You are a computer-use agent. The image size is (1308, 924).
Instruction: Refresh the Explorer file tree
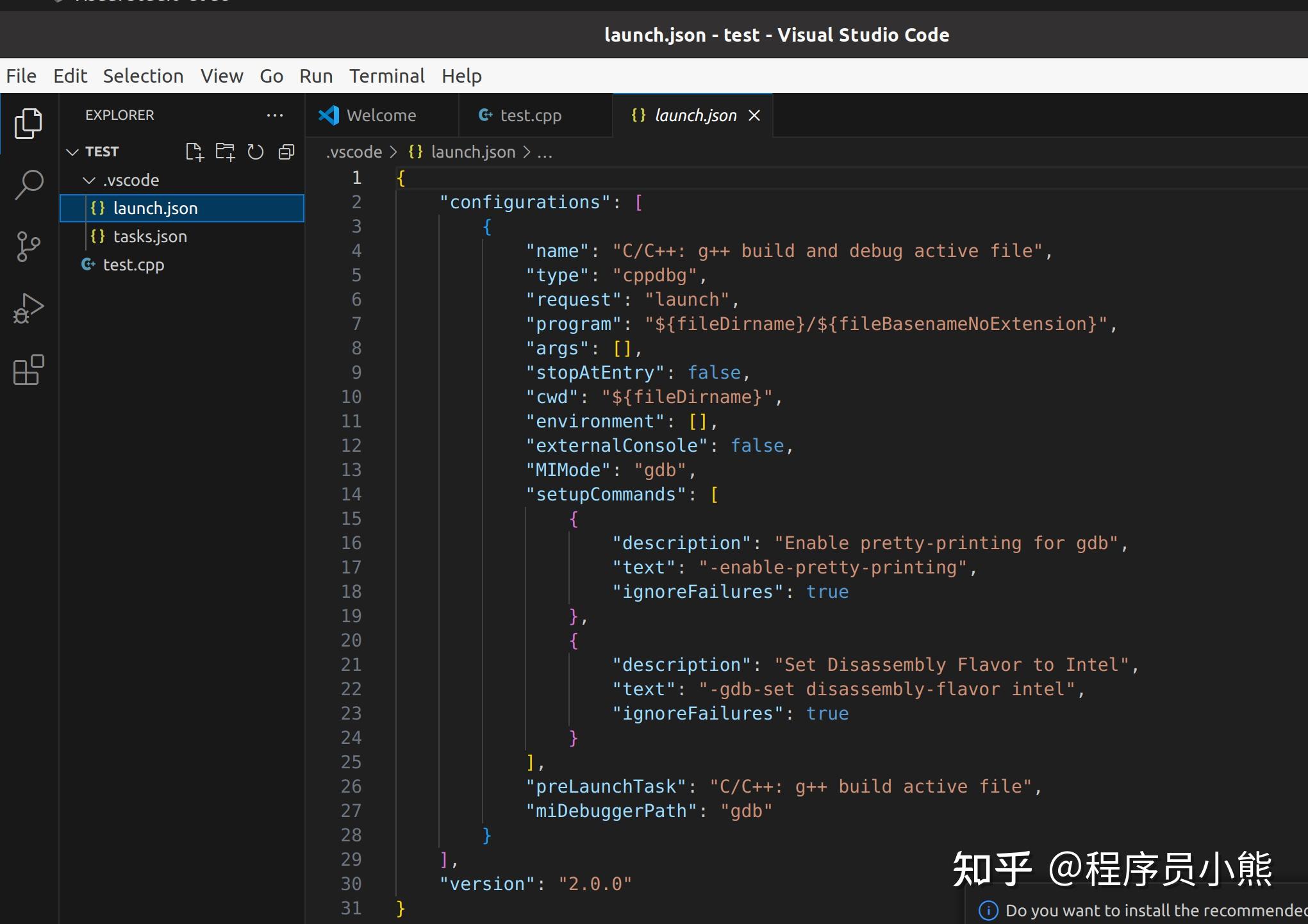[256, 152]
